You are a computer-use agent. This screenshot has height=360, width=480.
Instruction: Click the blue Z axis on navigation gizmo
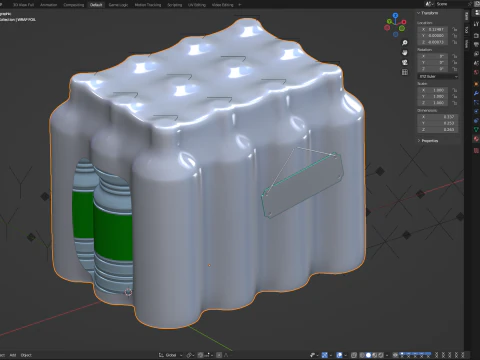click(395, 15)
